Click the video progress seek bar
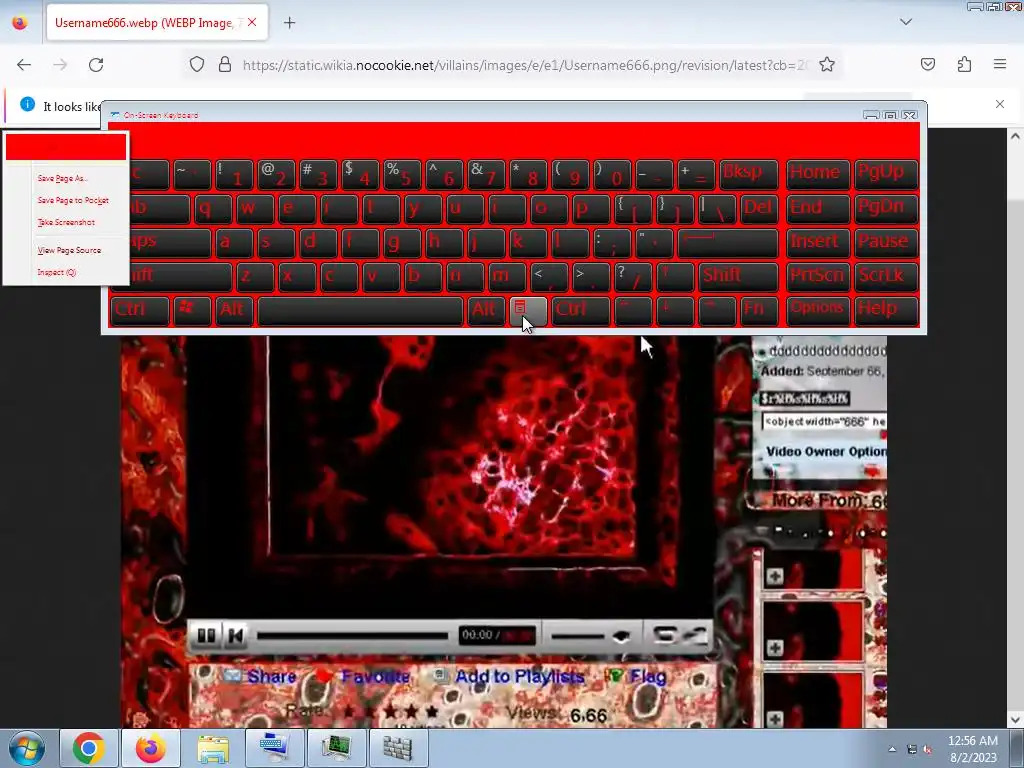 pyautogui.click(x=353, y=635)
